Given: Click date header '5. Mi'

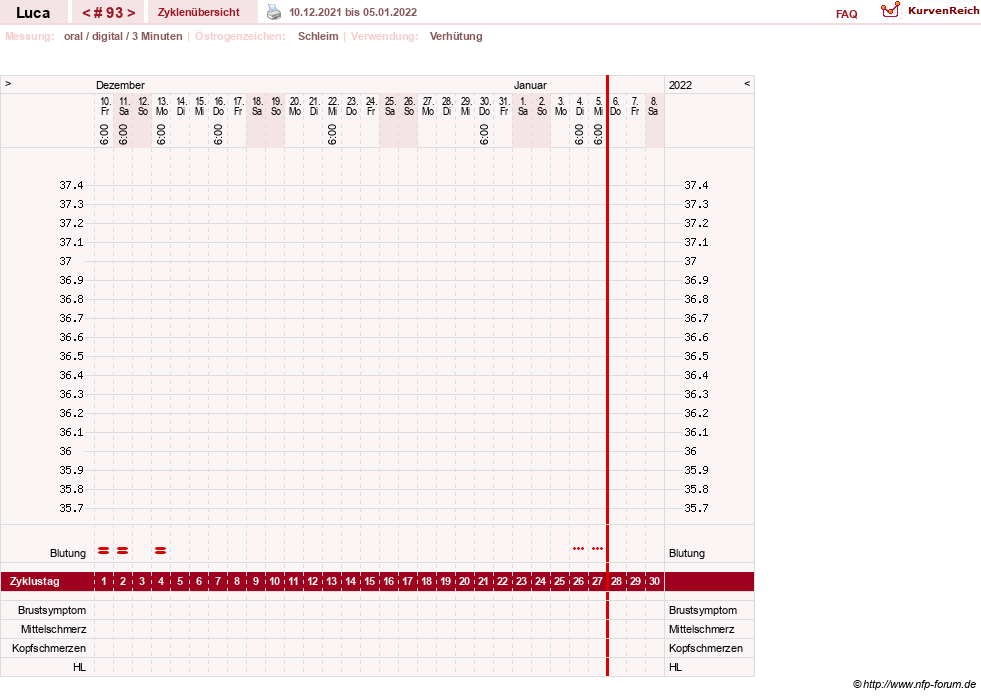Looking at the screenshot, I should (x=598, y=106).
